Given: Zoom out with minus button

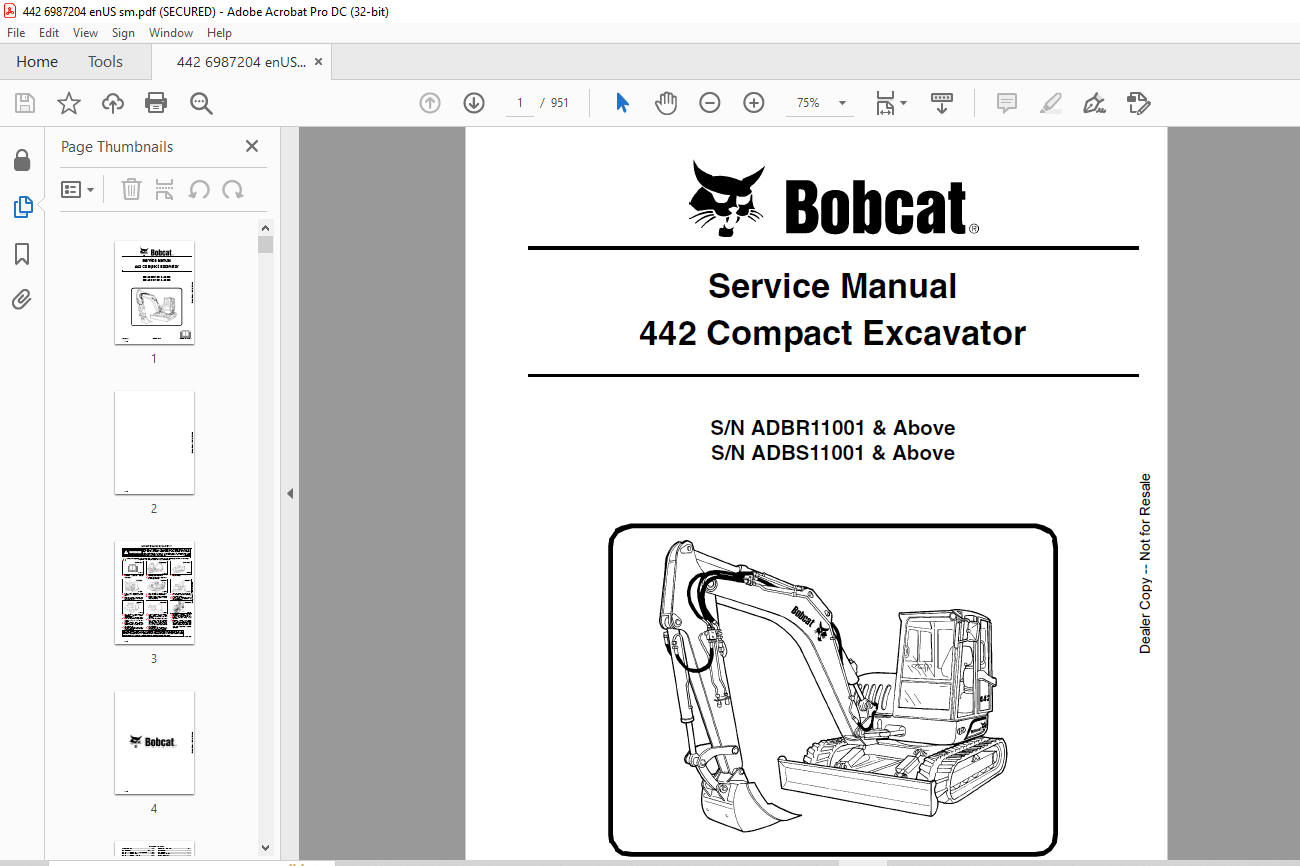Looking at the screenshot, I should 710,103.
